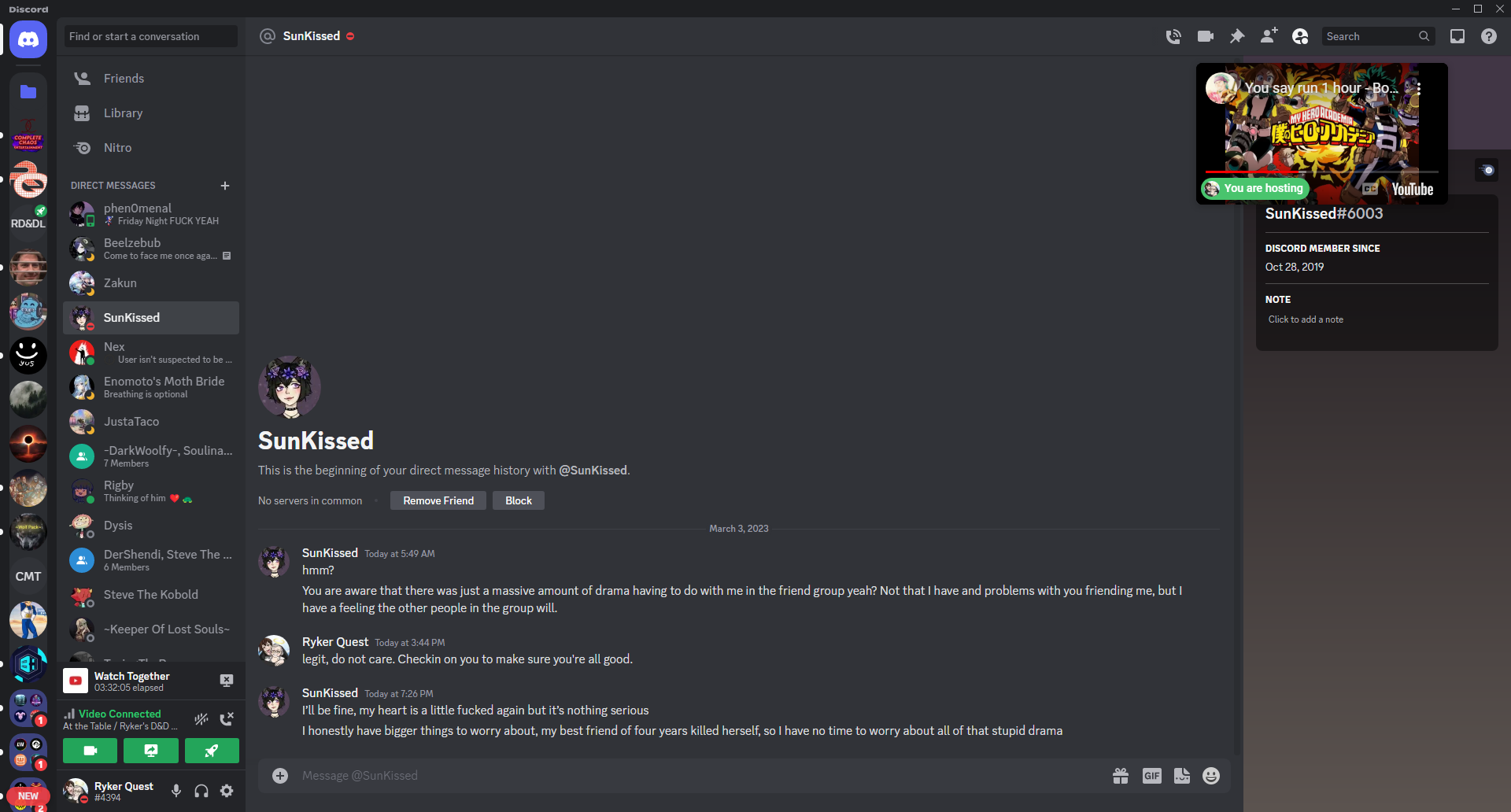Open the sticker picker
The height and width of the screenshot is (812, 1511).
pyautogui.click(x=1182, y=776)
